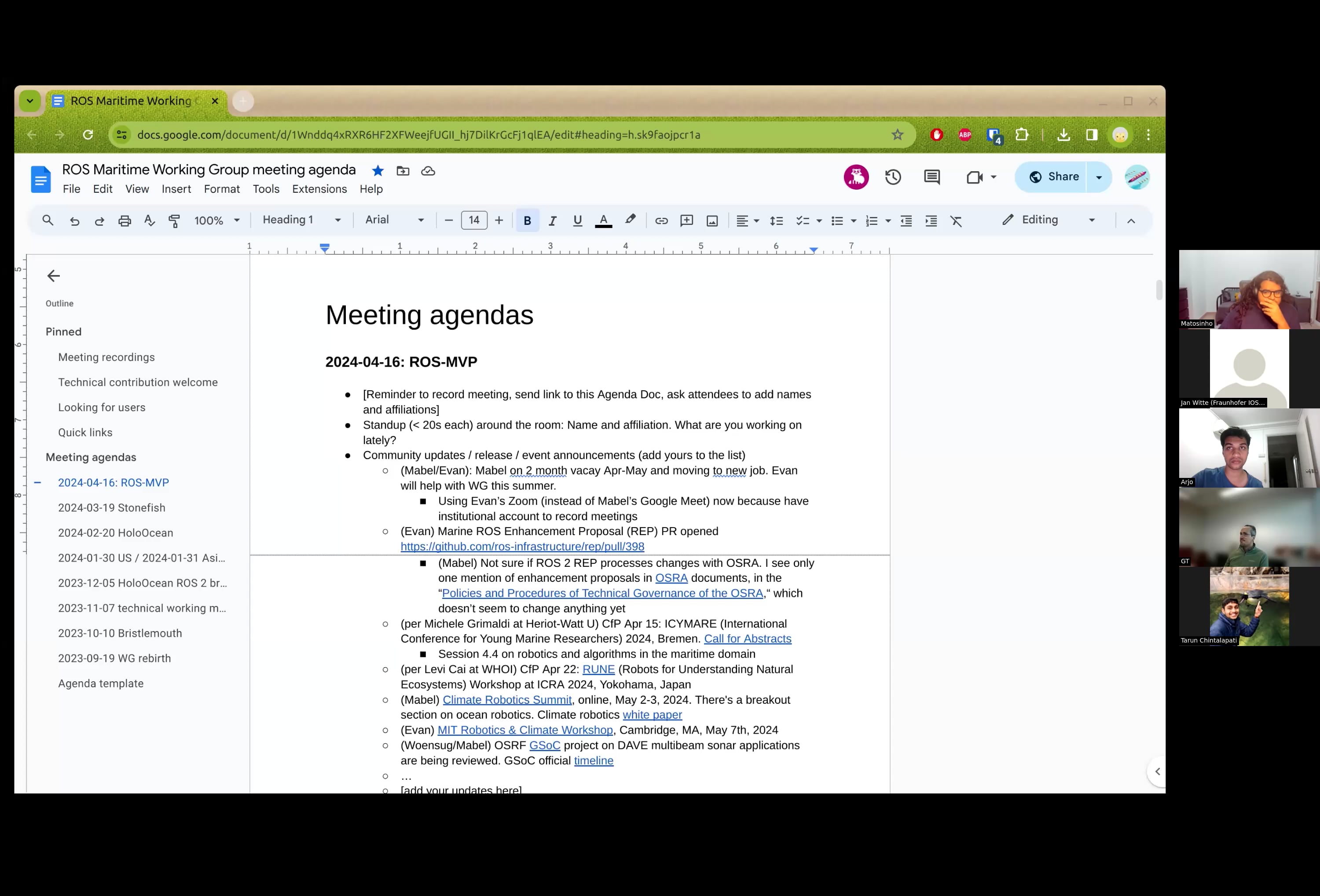
Task: Open the MIT Robotics & Climate Workshop link
Action: [x=525, y=730]
